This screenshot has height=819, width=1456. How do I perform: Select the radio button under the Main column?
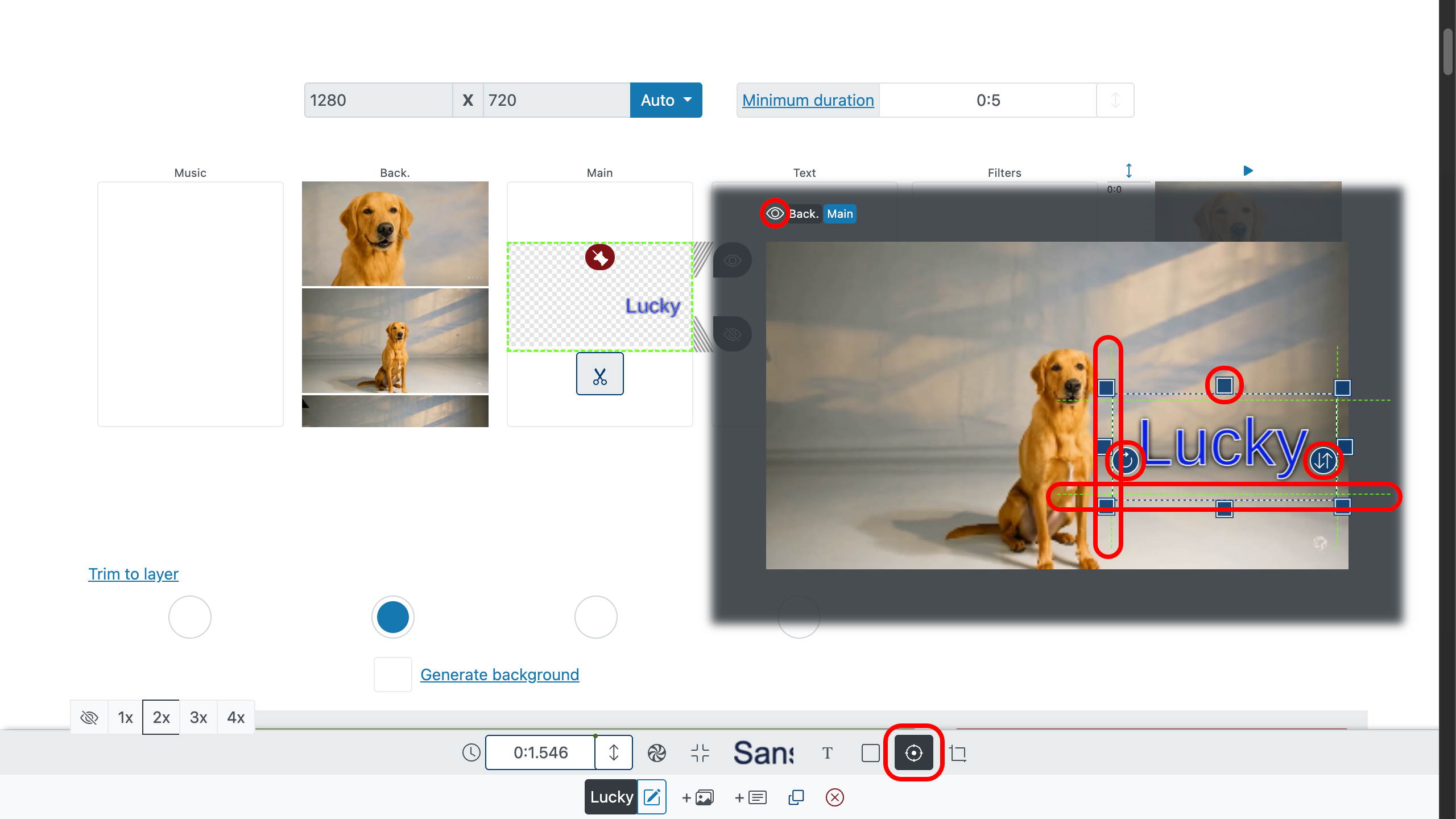coord(595,617)
